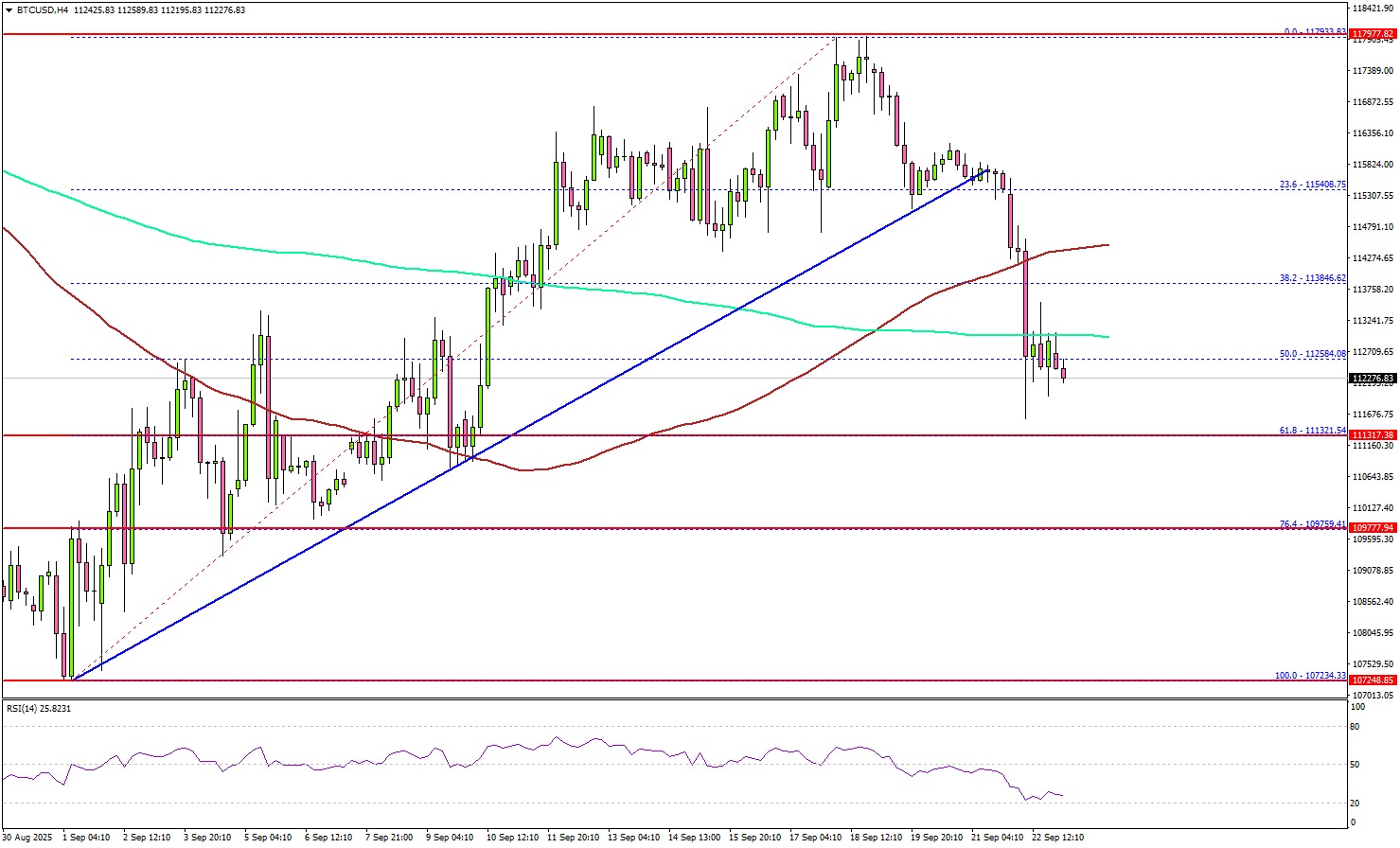Click the right end of green moving average
Viewport: 1400px width, 848px height.
click(1106, 336)
